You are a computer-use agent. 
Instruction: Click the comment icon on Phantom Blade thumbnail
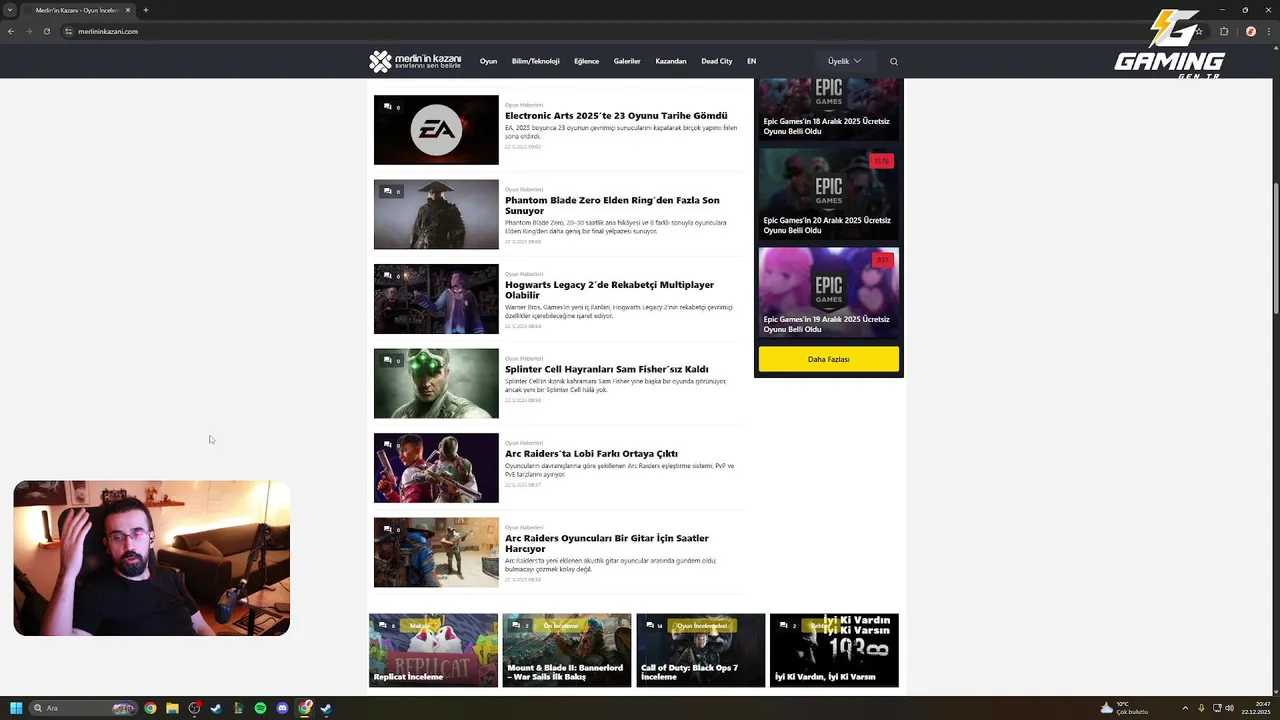[387, 191]
